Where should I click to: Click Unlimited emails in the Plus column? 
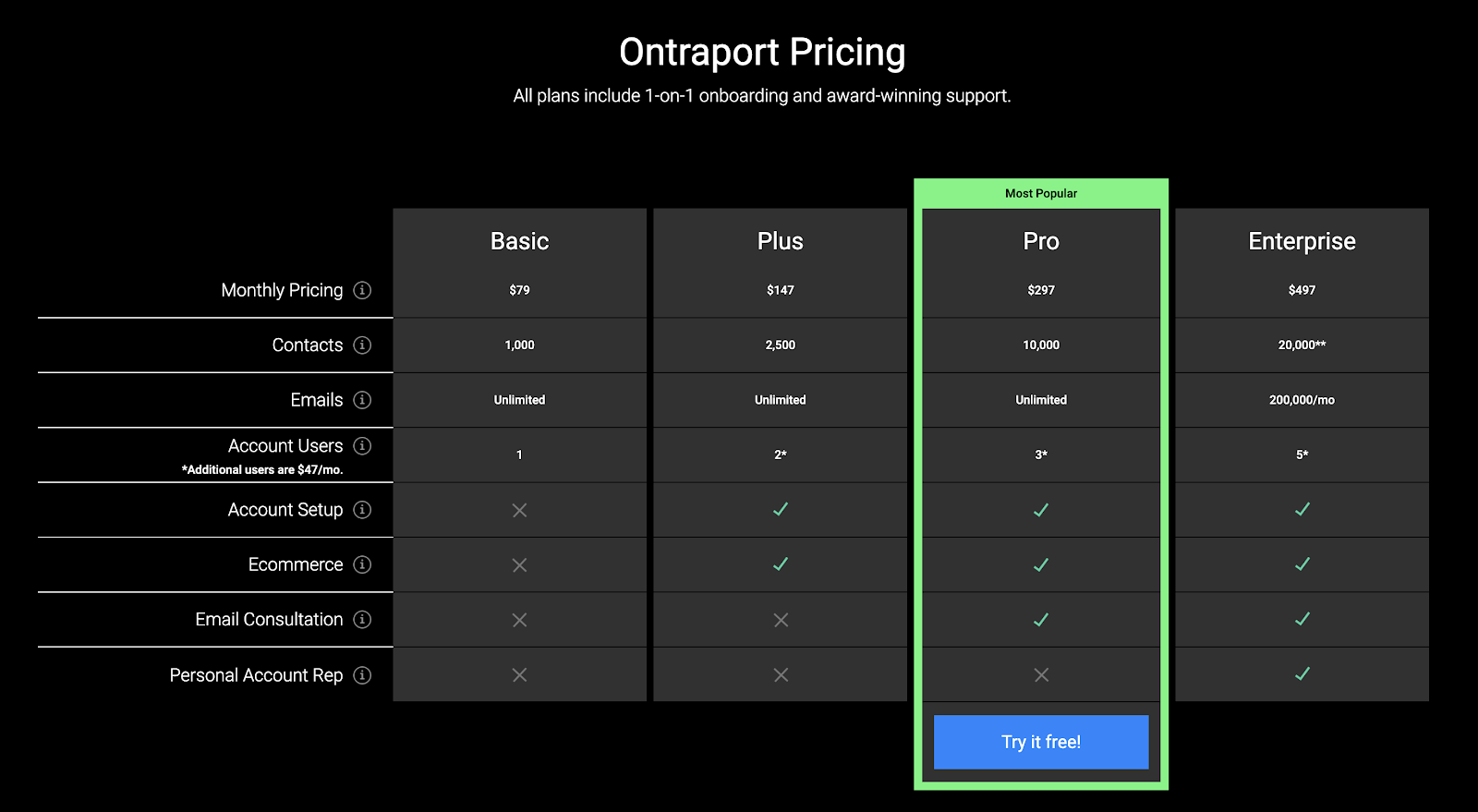[781, 400]
